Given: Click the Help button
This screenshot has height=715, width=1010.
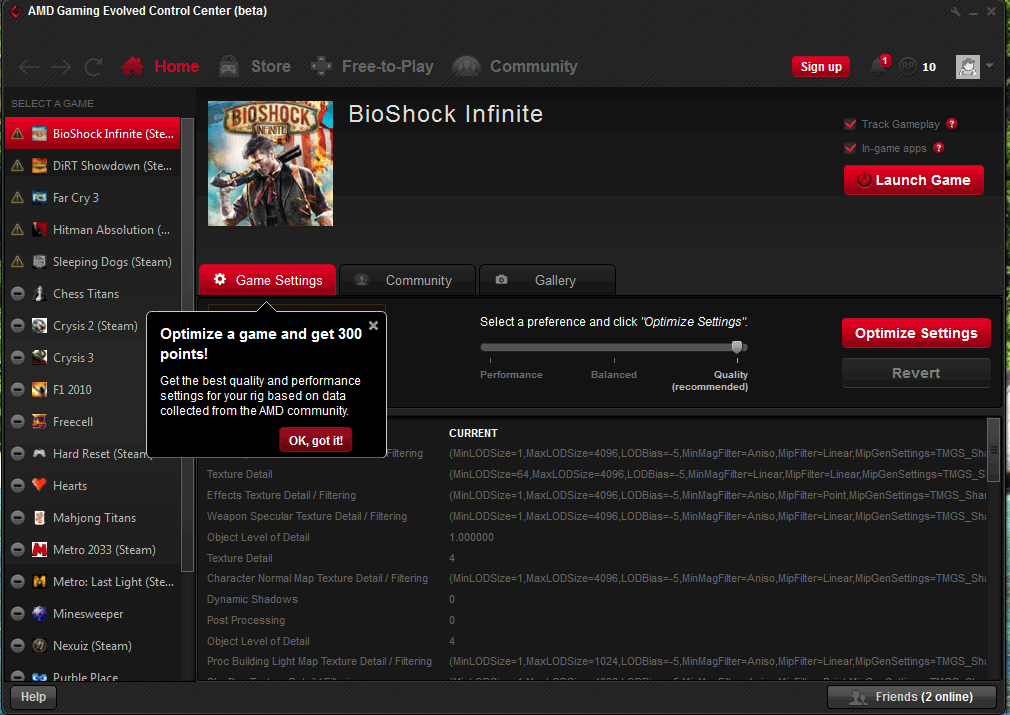Looking at the screenshot, I should tap(33, 697).
